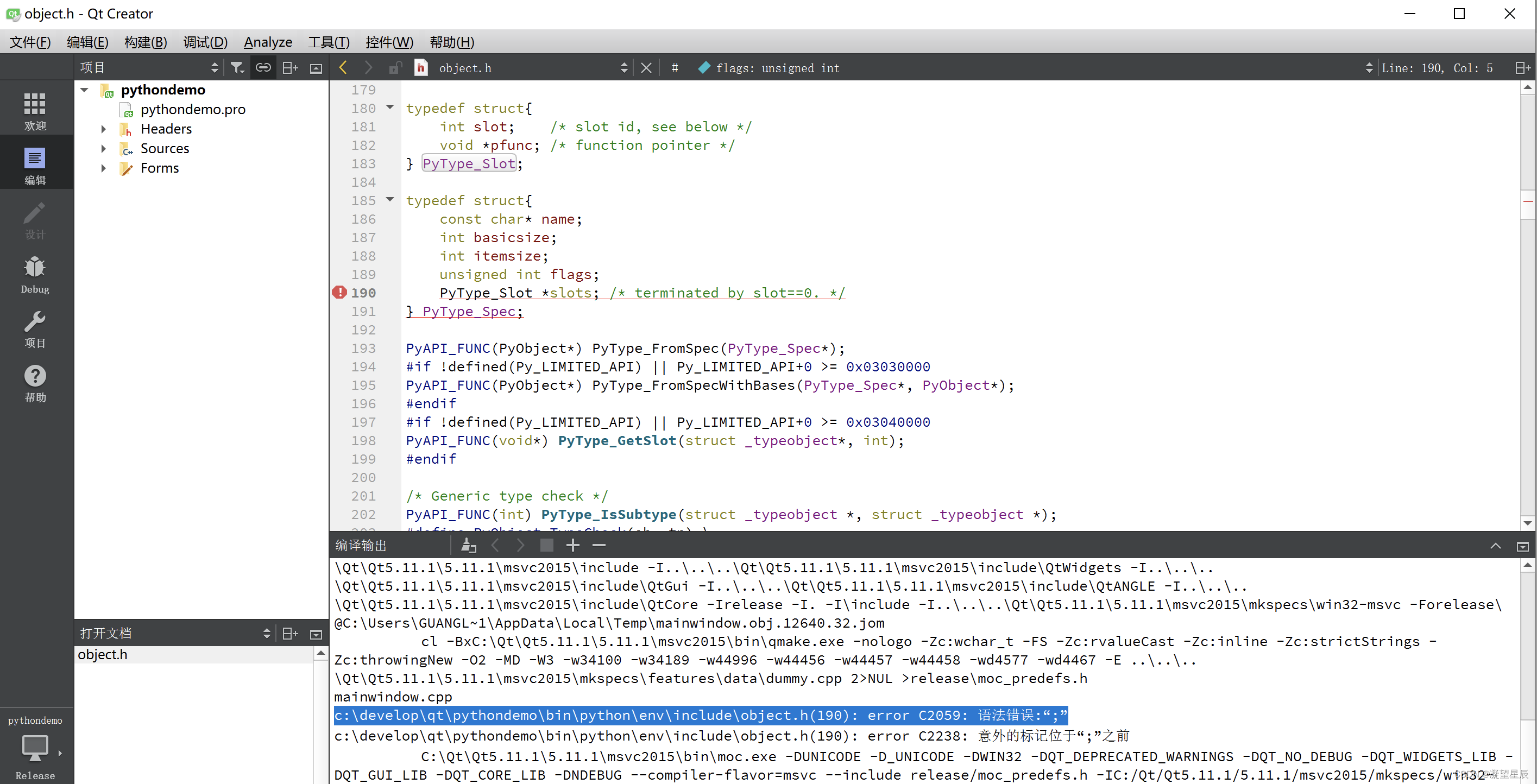Expand the Forms tree item
The width and height of the screenshot is (1537, 784).
coord(104,167)
